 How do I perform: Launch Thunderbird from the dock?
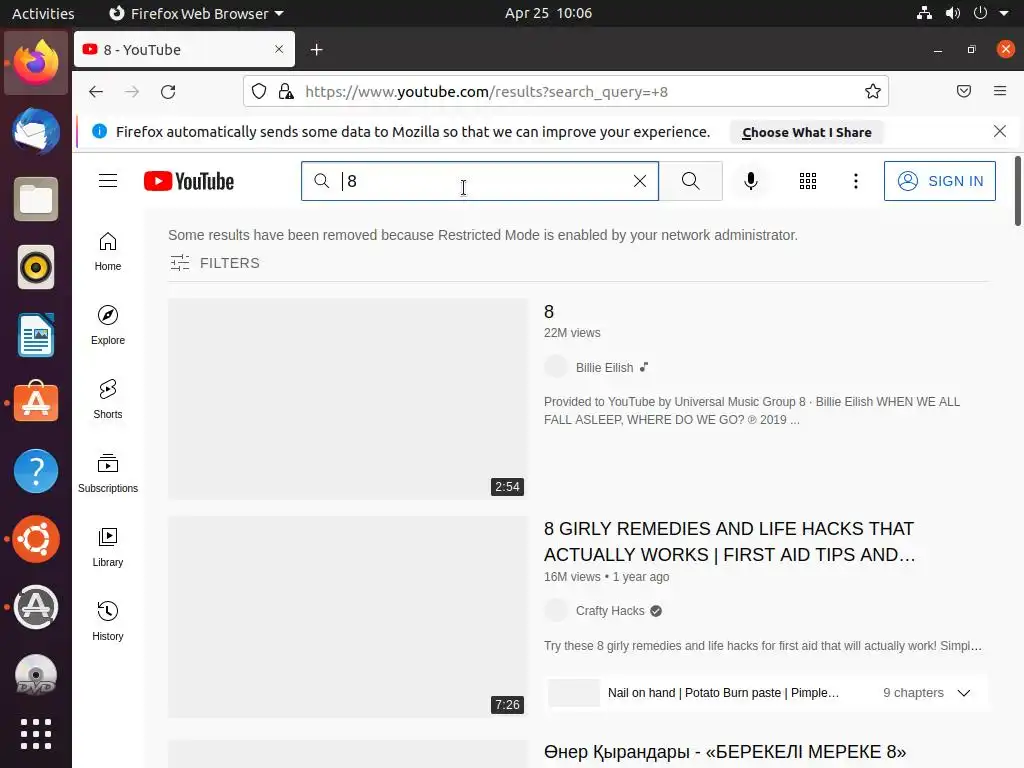36,131
